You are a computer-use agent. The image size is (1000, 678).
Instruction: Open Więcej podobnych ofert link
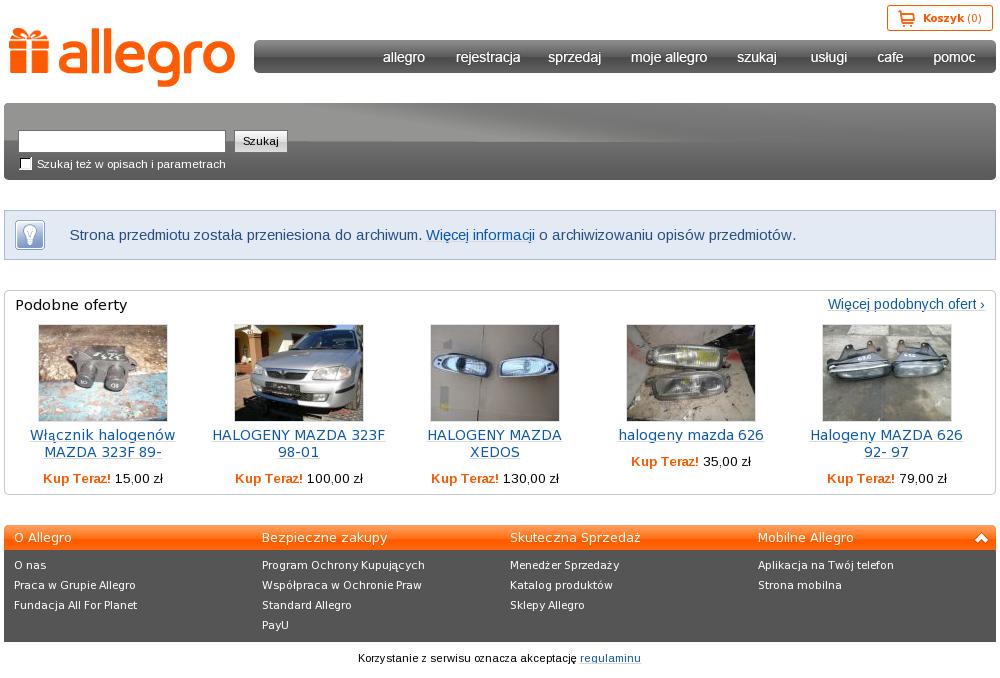pyautogui.click(x=906, y=304)
